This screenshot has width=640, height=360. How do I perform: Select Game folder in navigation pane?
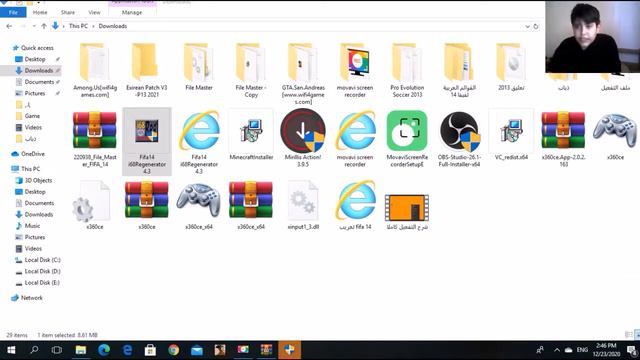32,116
